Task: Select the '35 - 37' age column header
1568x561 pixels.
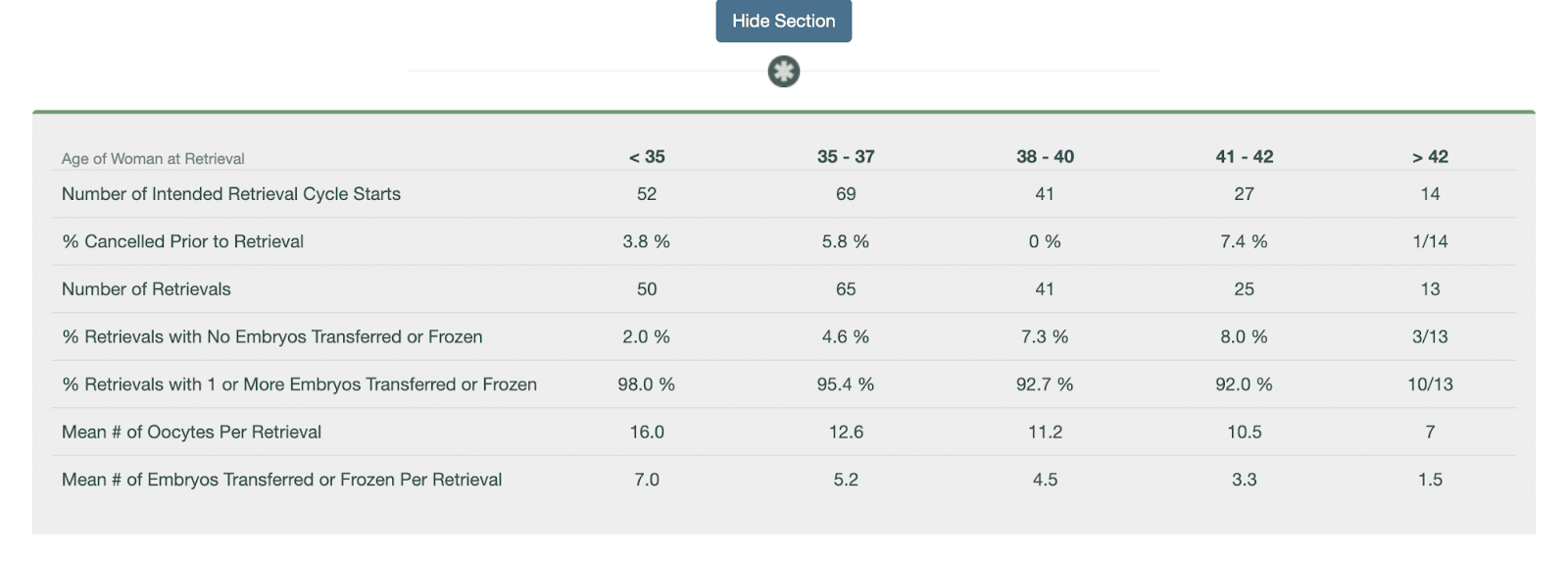Action: [x=846, y=157]
